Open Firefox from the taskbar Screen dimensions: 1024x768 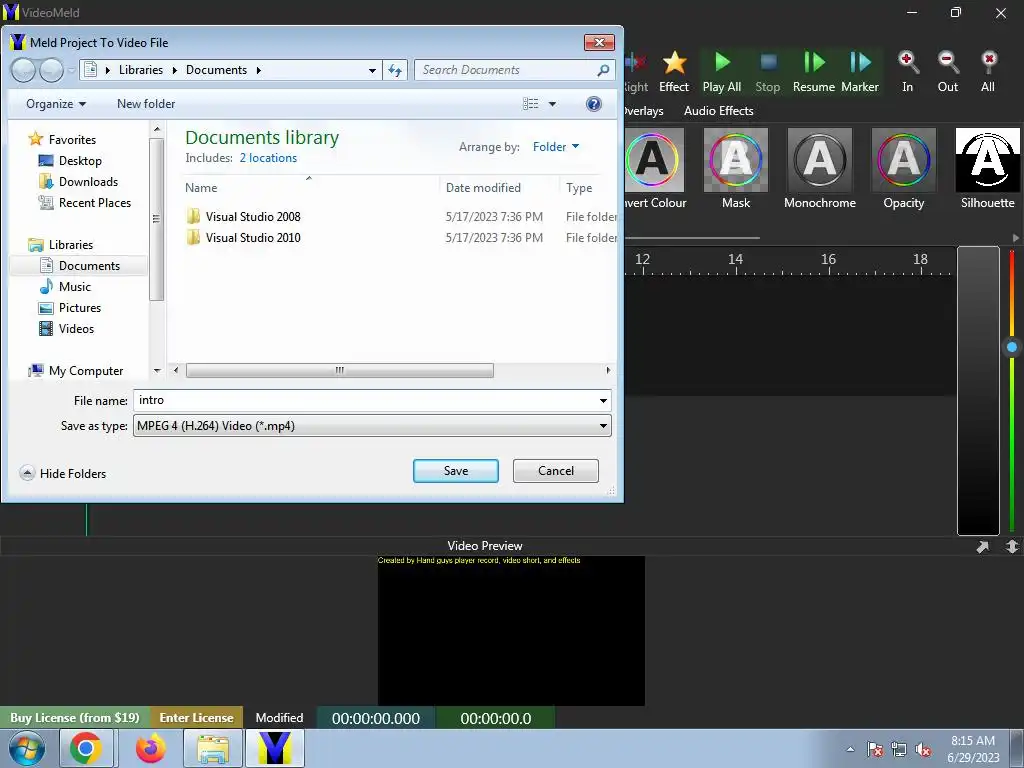click(150, 748)
